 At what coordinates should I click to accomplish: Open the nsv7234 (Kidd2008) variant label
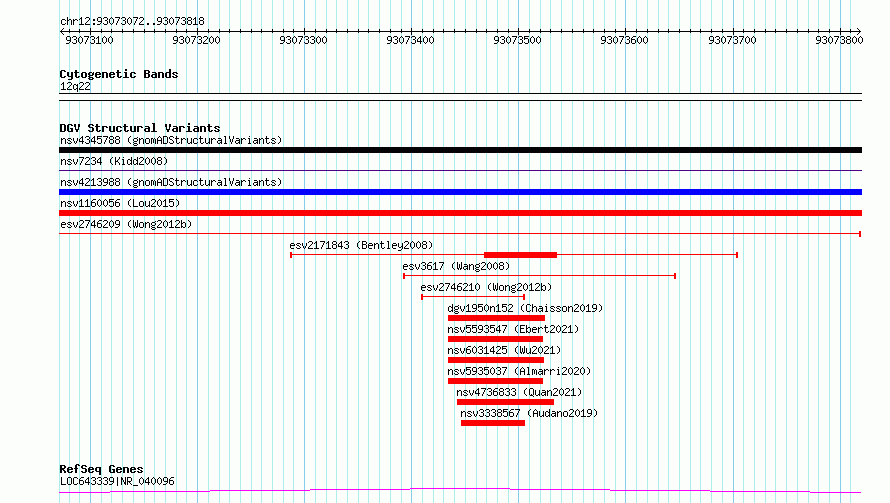[114, 161]
